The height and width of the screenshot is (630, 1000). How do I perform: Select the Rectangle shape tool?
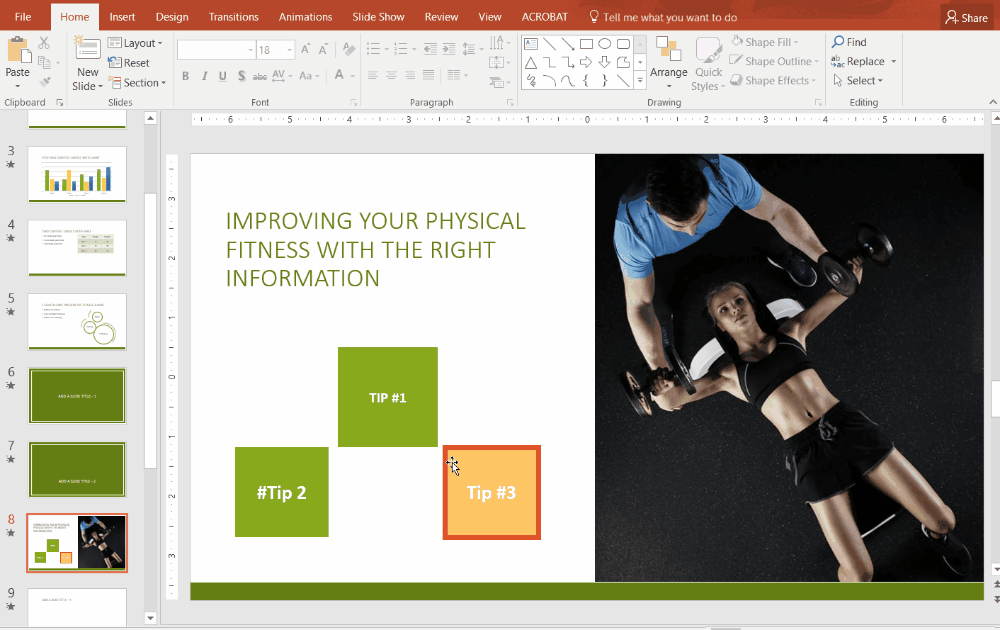click(586, 43)
